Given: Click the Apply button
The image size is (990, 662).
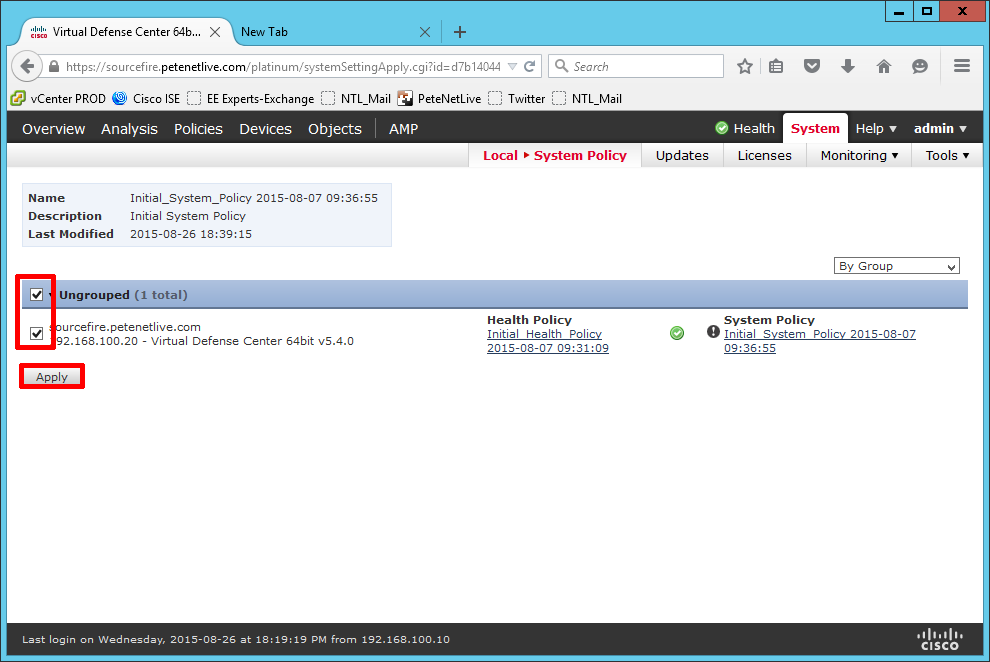Looking at the screenshot, I should (52, 377).
